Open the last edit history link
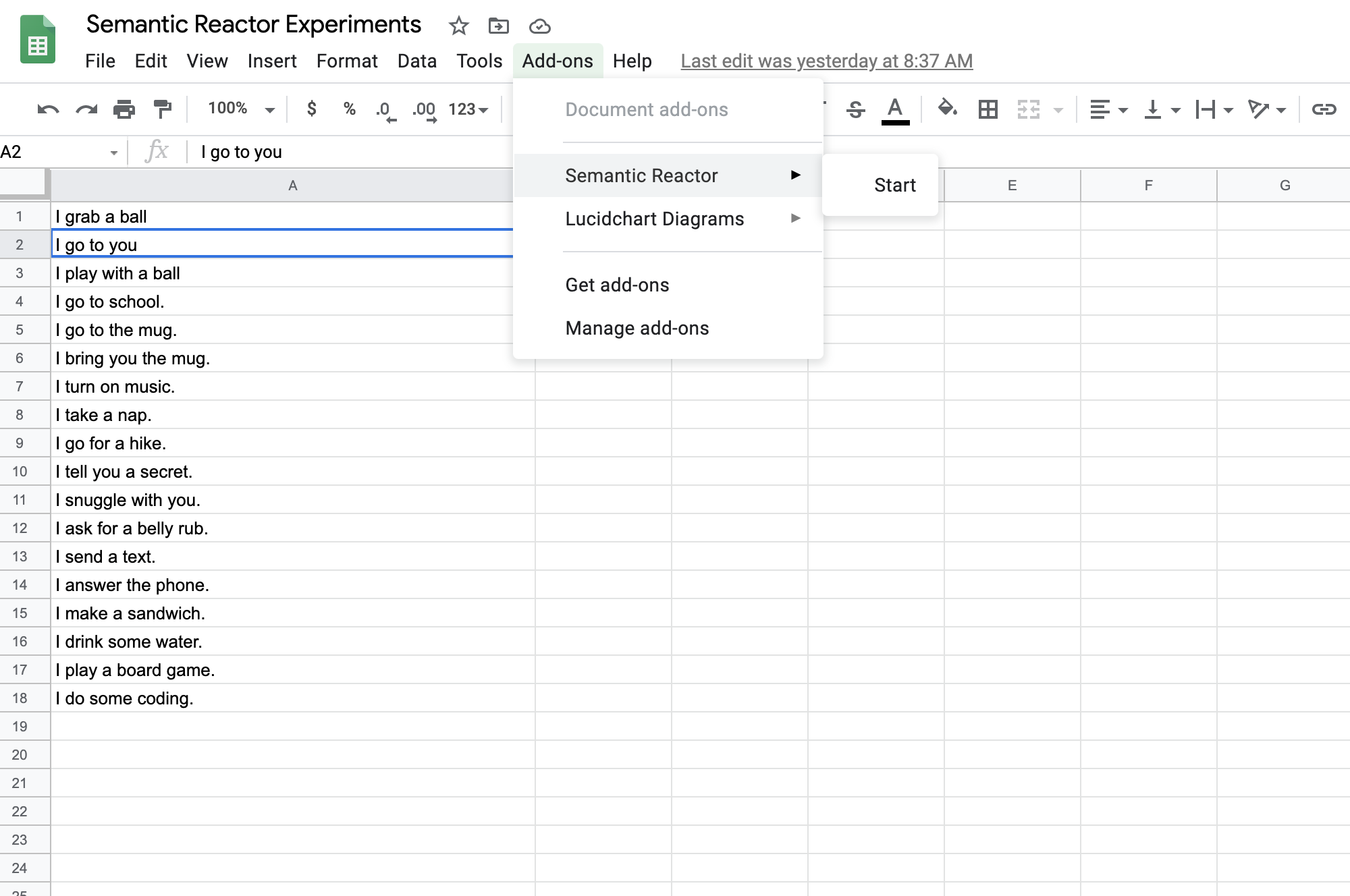Image resolution: width=1350 pixels, height=896 pixels. click(x=826, y=61)
